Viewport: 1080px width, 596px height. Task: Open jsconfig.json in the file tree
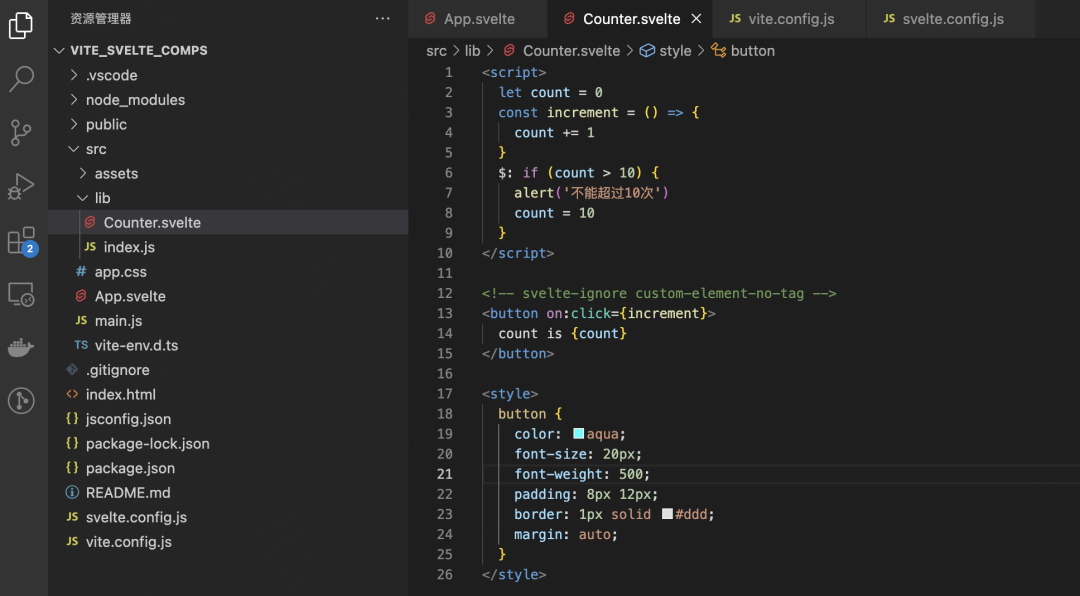click(228, 419)
